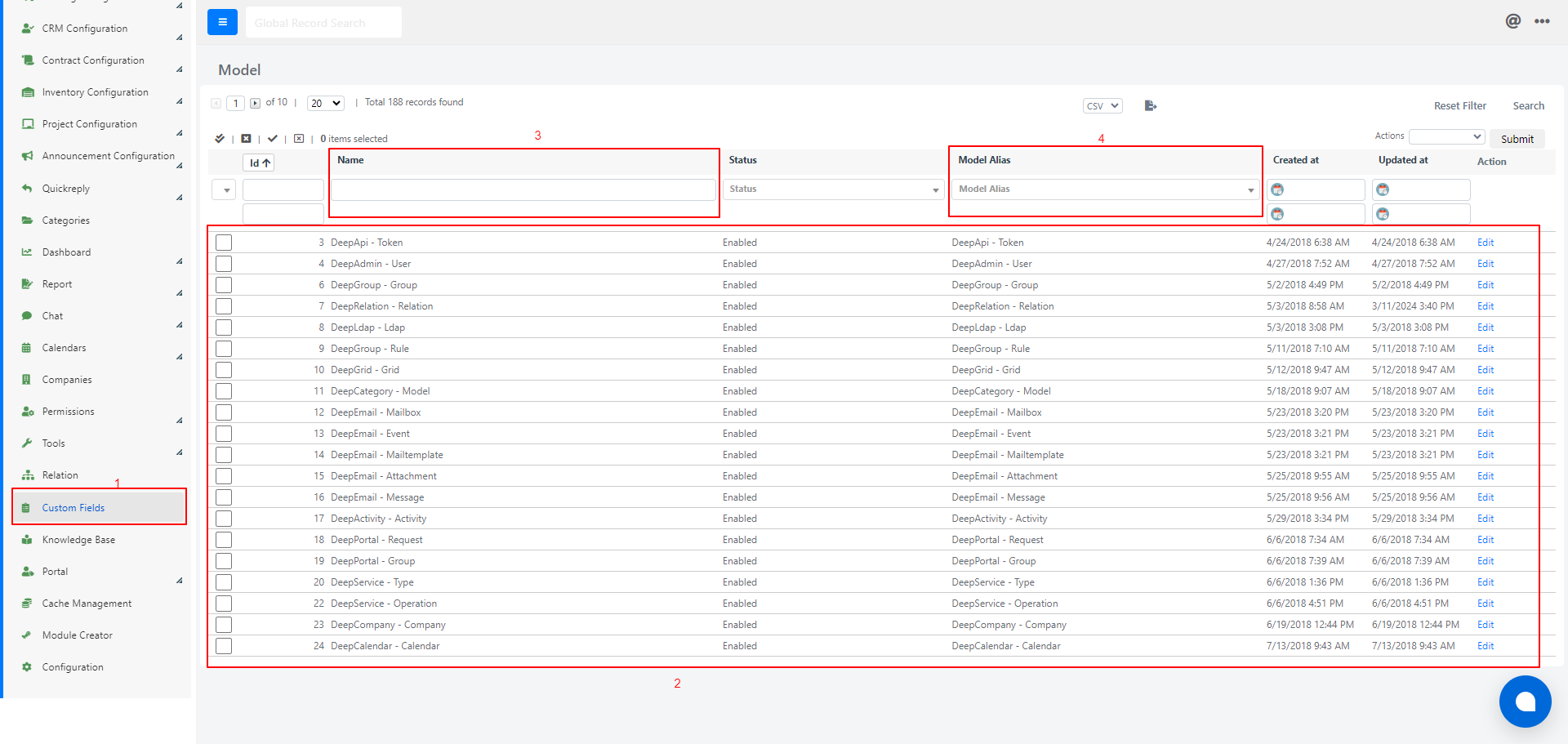Tick the checkbox for DeepAdmin - User

224,264
